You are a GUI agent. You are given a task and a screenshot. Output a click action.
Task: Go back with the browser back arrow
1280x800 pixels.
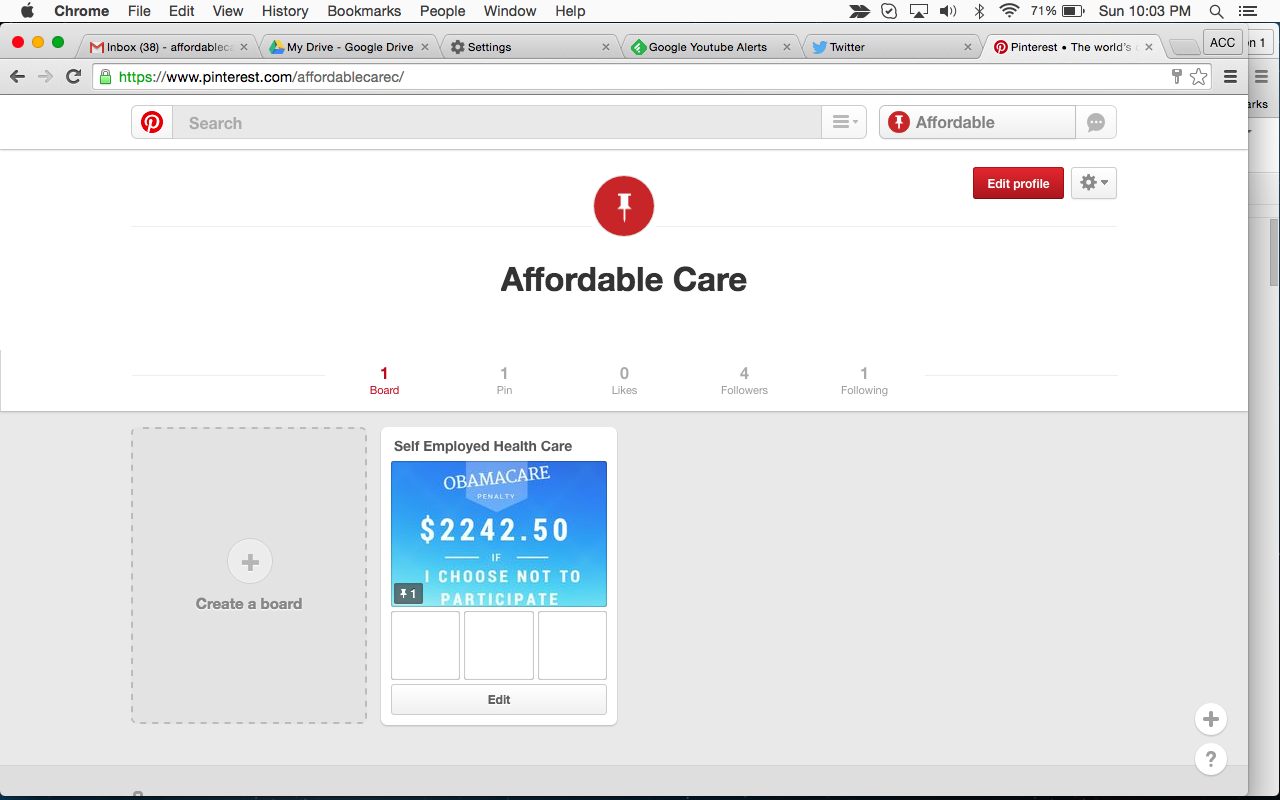(17, 76)
